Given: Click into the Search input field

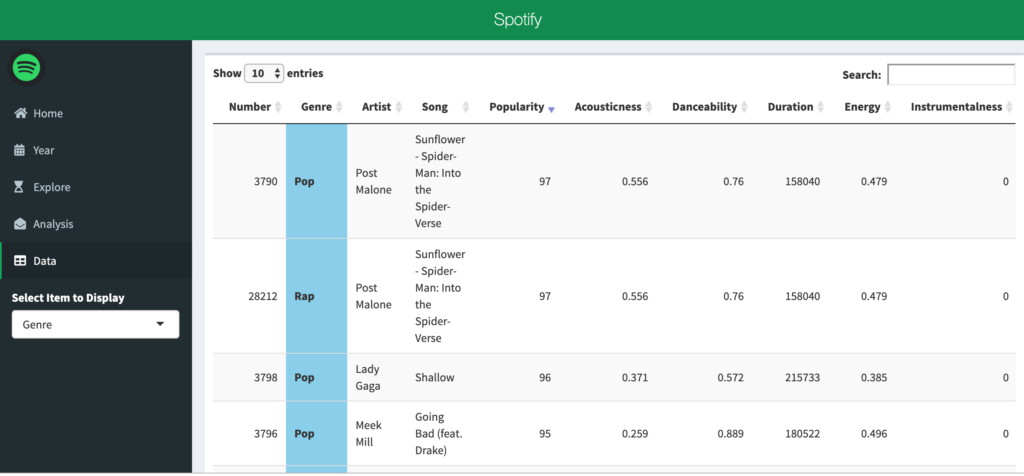Looking at the screenshot, I should click(x=950, y=75).
